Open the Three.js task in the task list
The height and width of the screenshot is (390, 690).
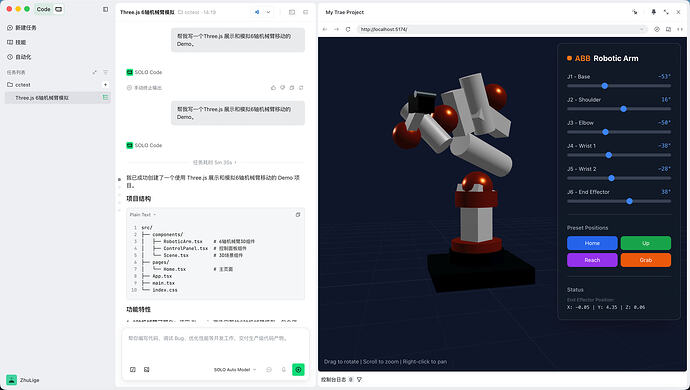57,98
